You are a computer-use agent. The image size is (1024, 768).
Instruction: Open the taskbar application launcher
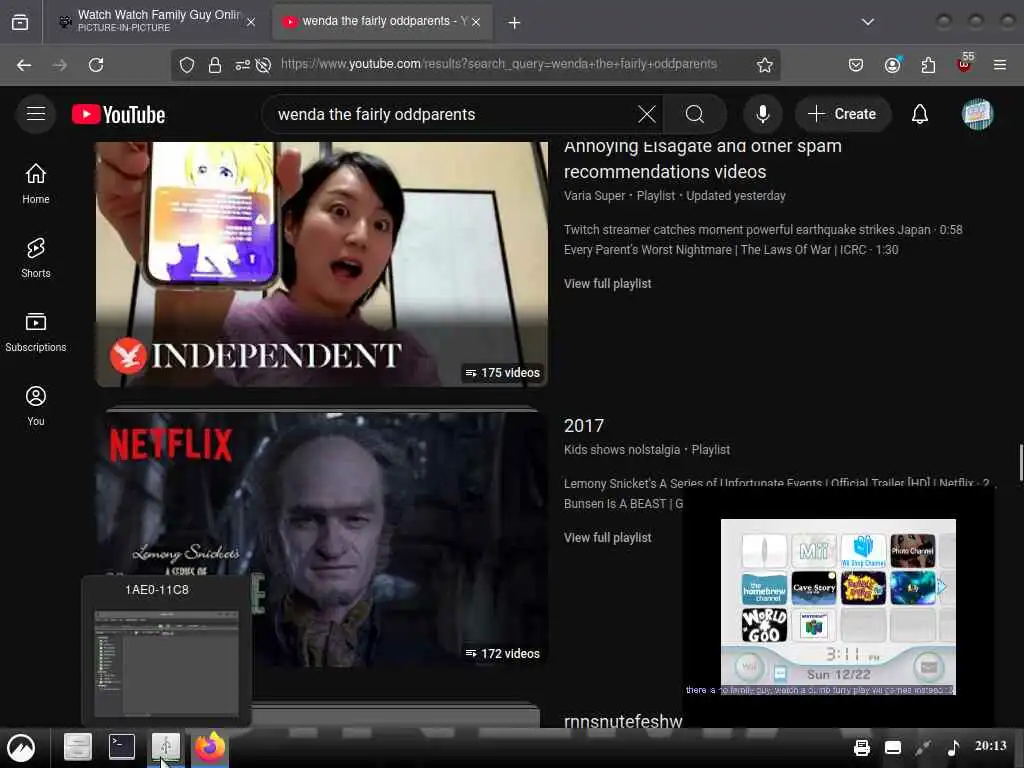(x=21, y=747)
